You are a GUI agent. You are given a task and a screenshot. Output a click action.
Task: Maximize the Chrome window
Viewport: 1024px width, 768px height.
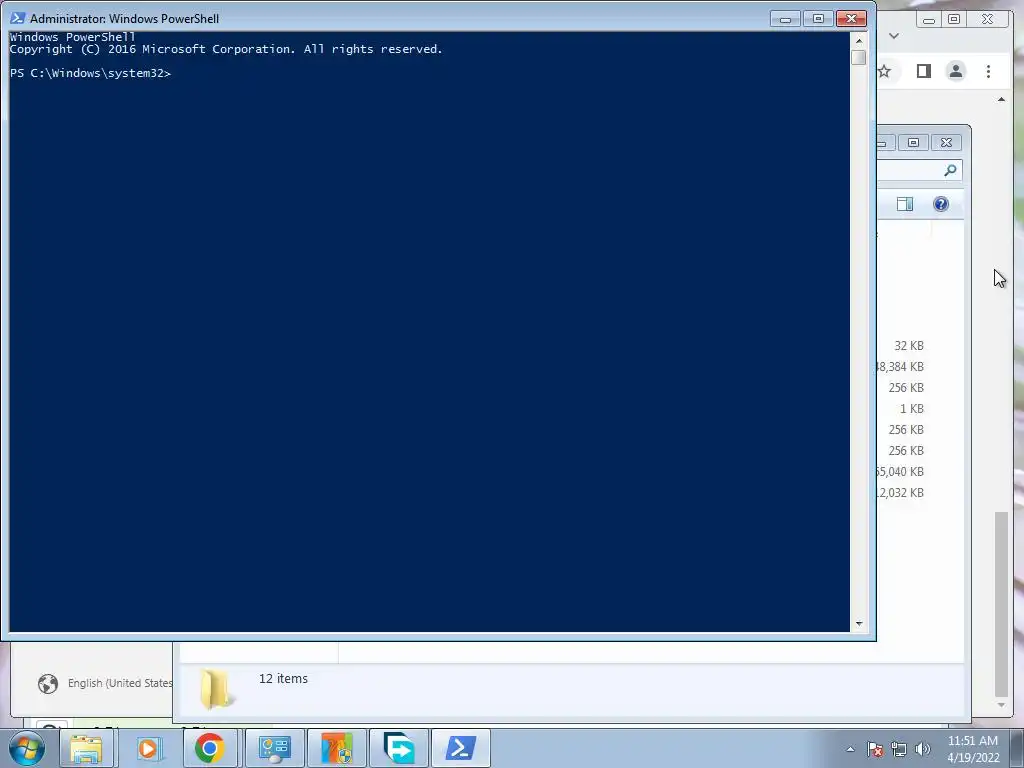point(954,19)
